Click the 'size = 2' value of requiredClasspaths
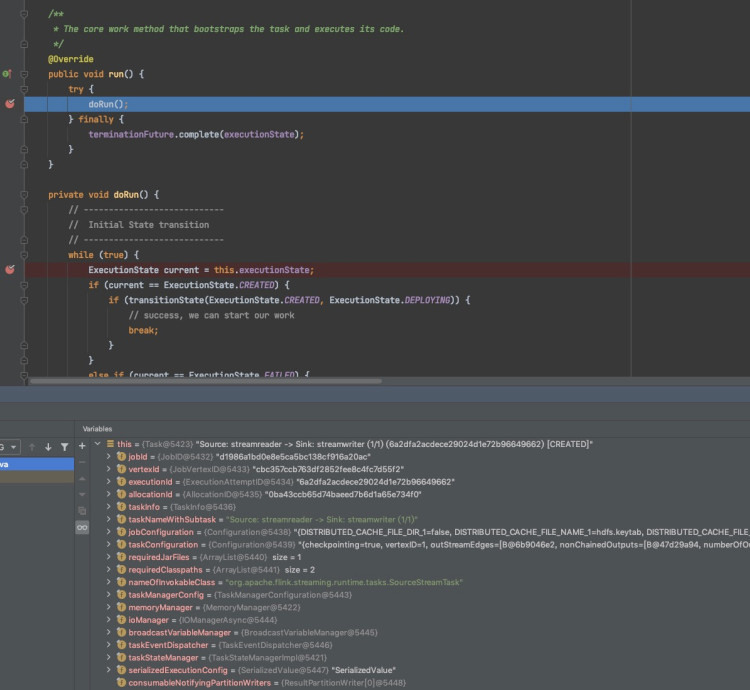Image resolution: width=750 pixels, height=690 pixels. pyautogui.click(x=300, y=570)
